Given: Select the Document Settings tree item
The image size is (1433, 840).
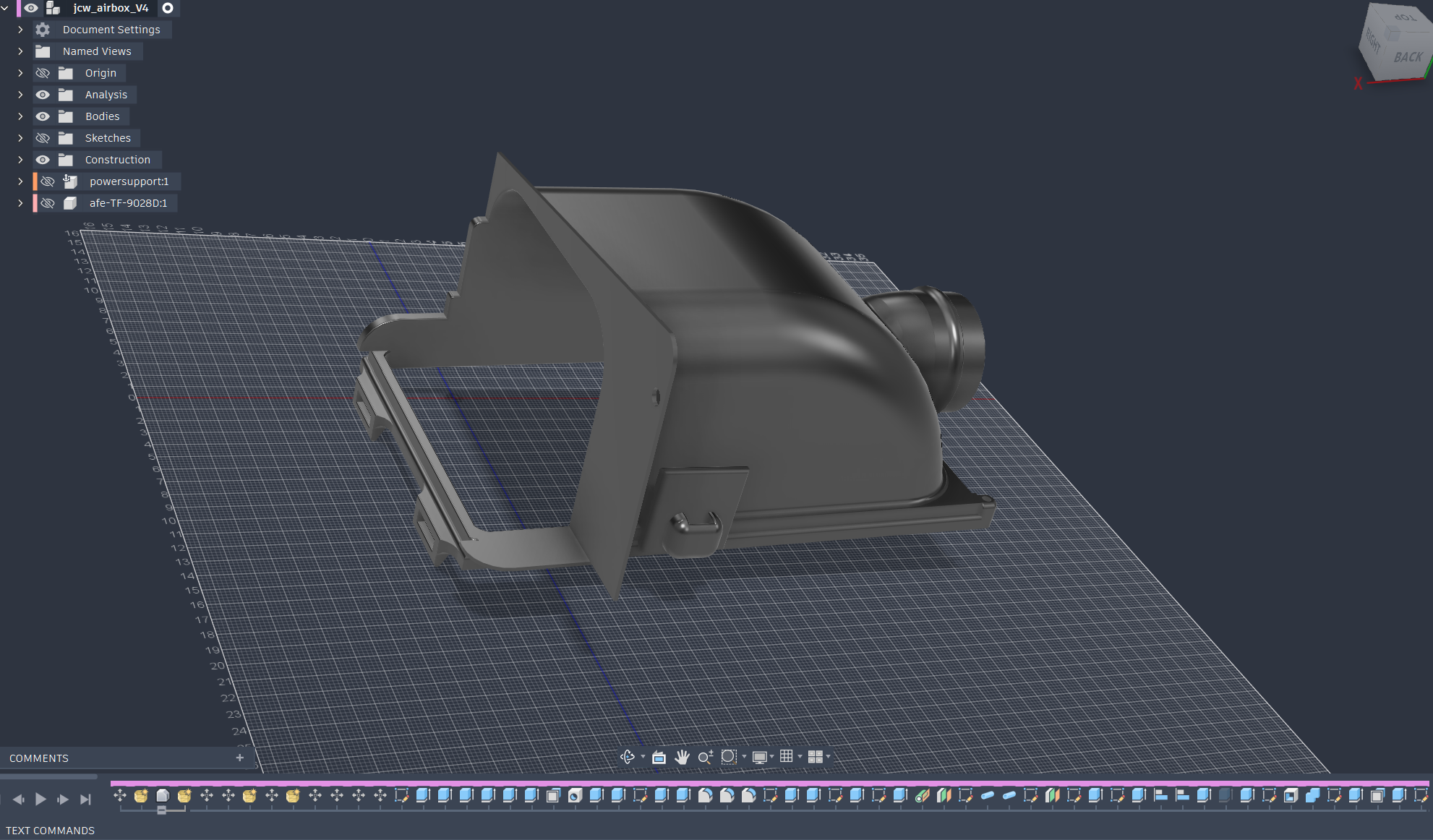Looking at the screenshot, I should (111, 30).
